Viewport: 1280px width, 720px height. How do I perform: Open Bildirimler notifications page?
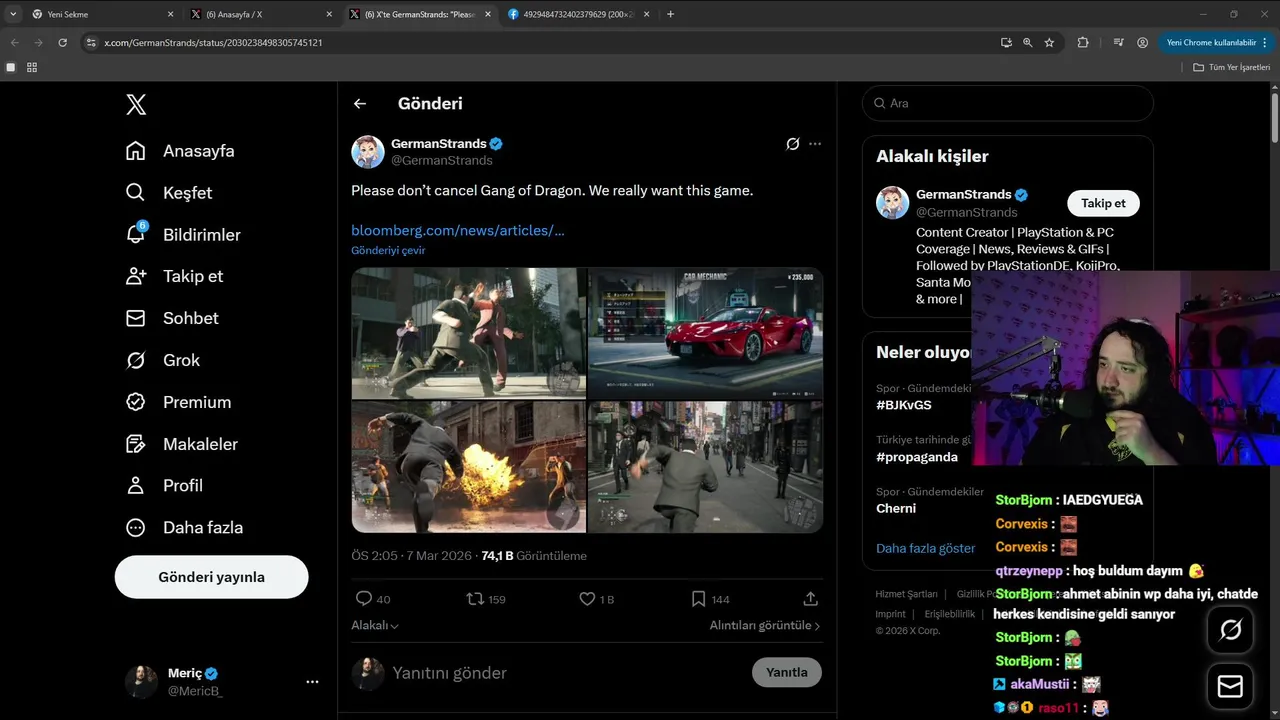click(x=183, y=235)
